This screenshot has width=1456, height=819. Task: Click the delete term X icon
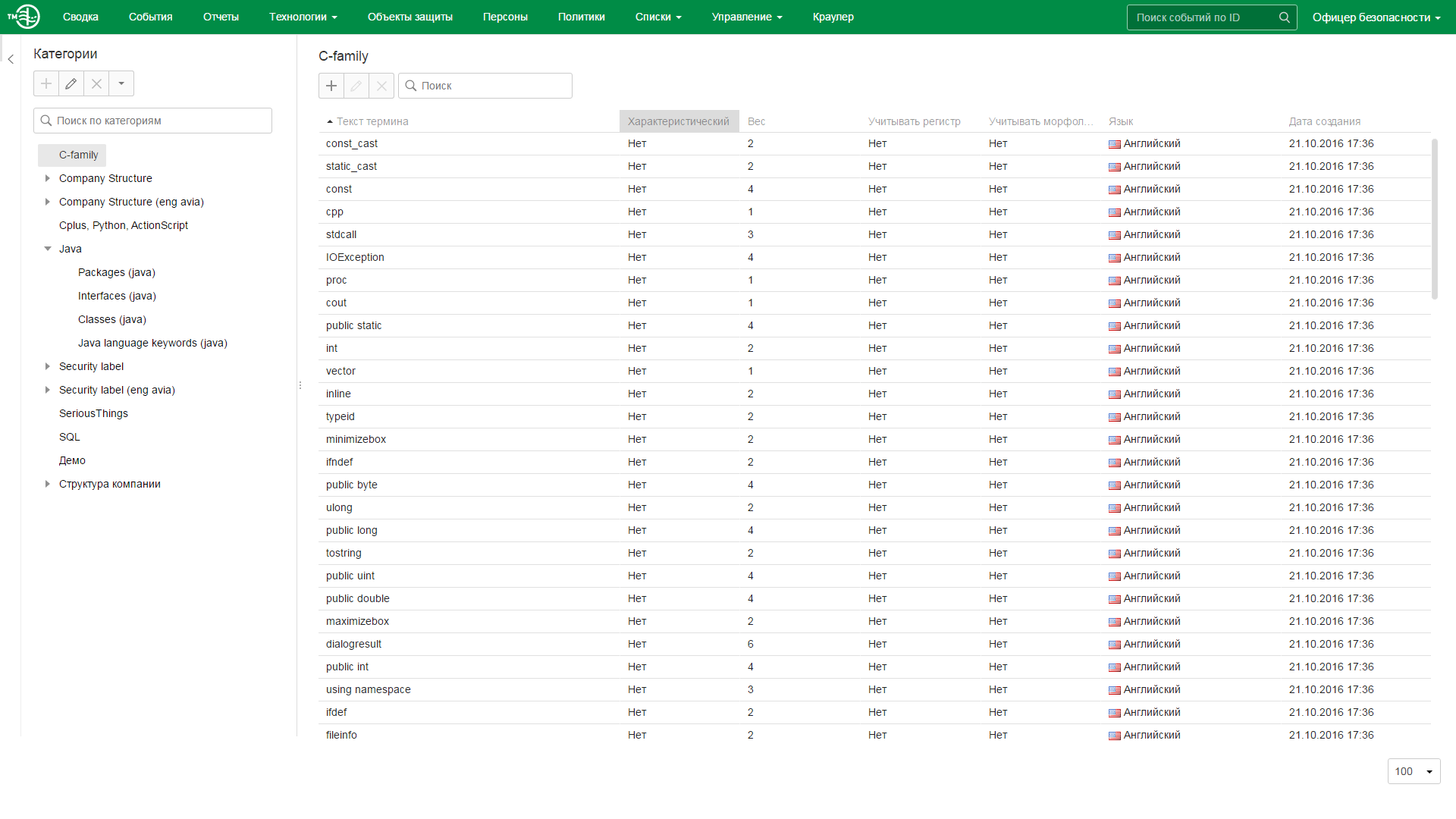click(x=381, y=86)
